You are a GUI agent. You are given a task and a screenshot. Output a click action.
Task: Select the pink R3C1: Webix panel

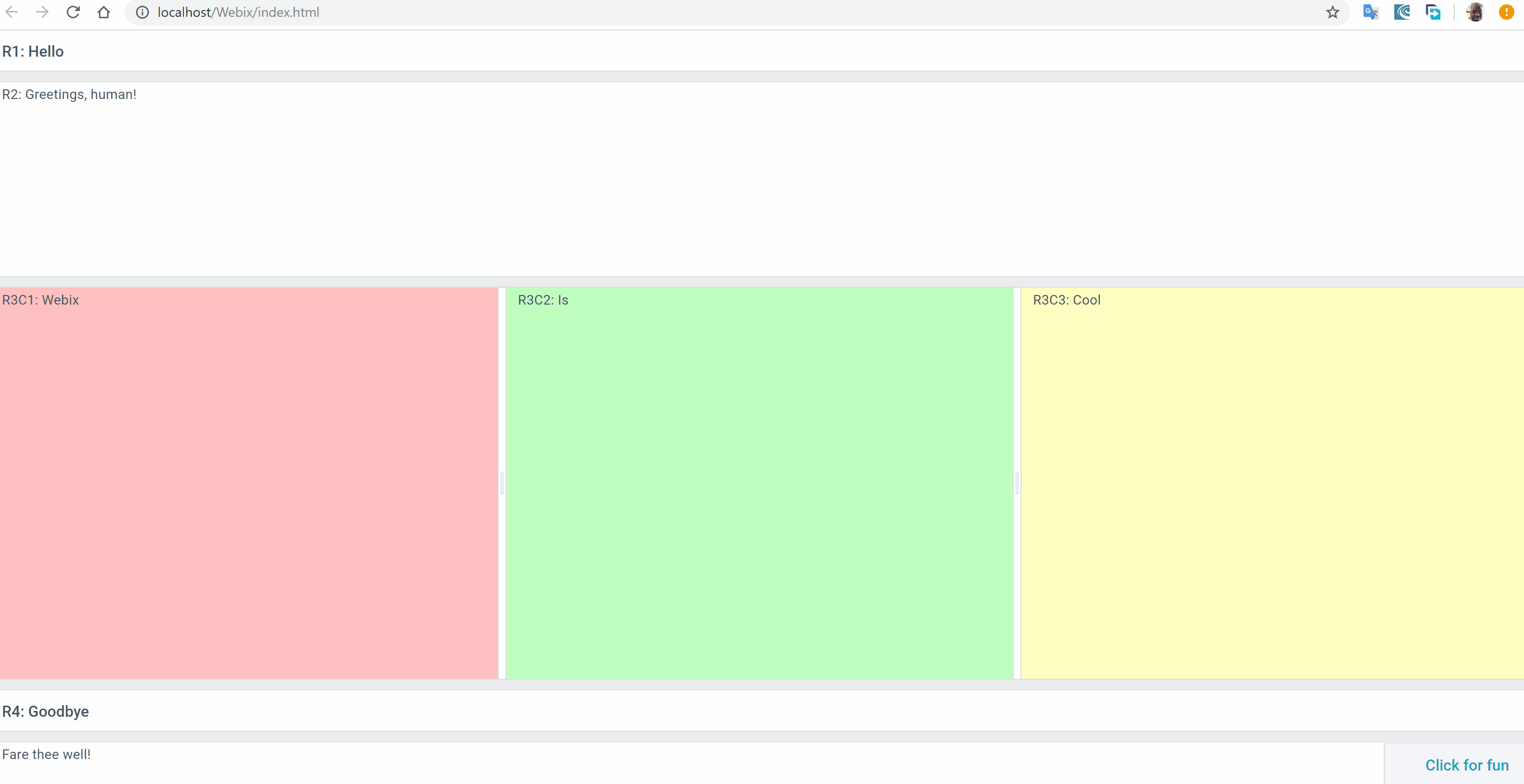(x=248, y=483)
